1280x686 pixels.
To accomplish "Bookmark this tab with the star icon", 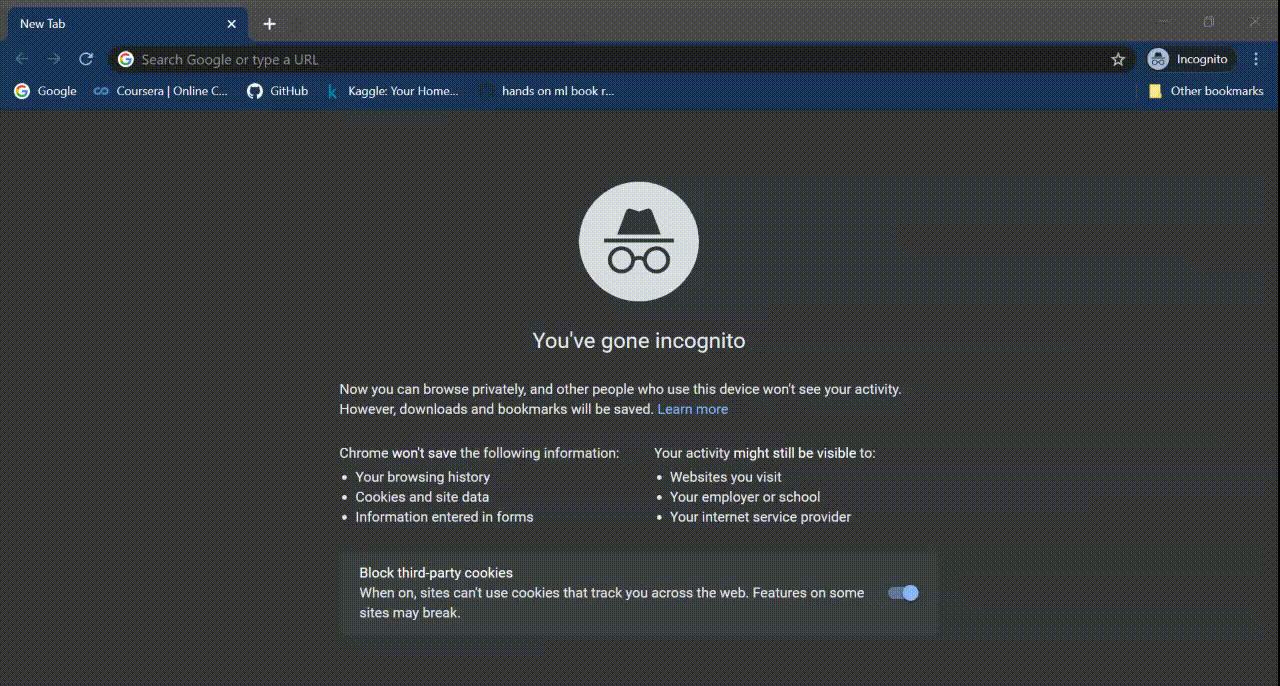I will pos(1118,59).
